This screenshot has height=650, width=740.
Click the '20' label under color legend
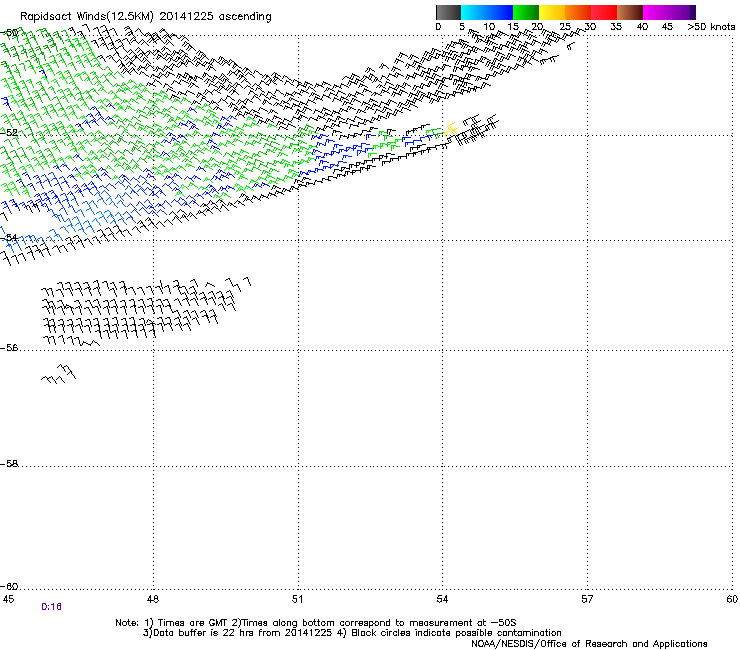coord(538,26)
